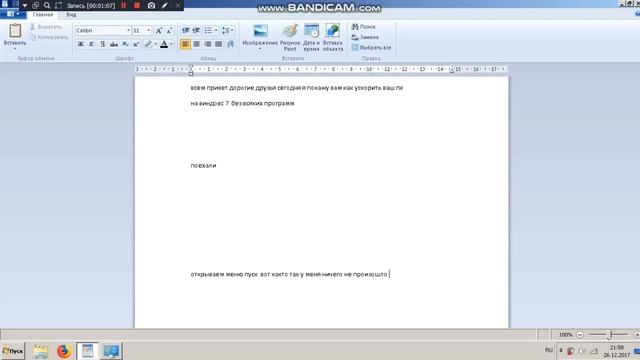Launch Firefox from the taskbar
Image resolution: width=640 pixels, height=360 pixels.
pos(64,351)
